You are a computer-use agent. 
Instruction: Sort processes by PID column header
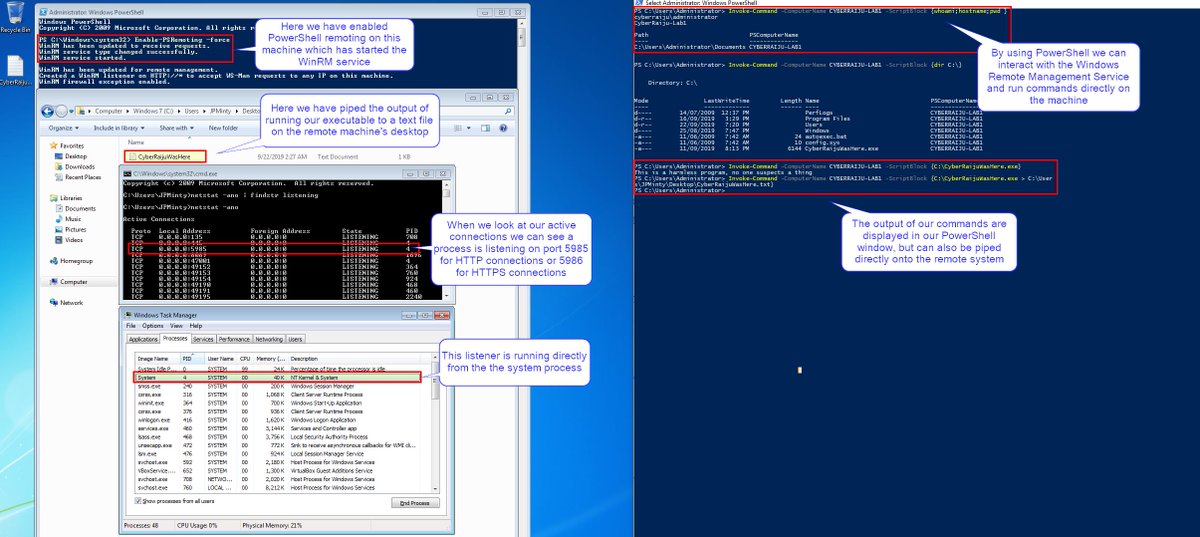191,358
